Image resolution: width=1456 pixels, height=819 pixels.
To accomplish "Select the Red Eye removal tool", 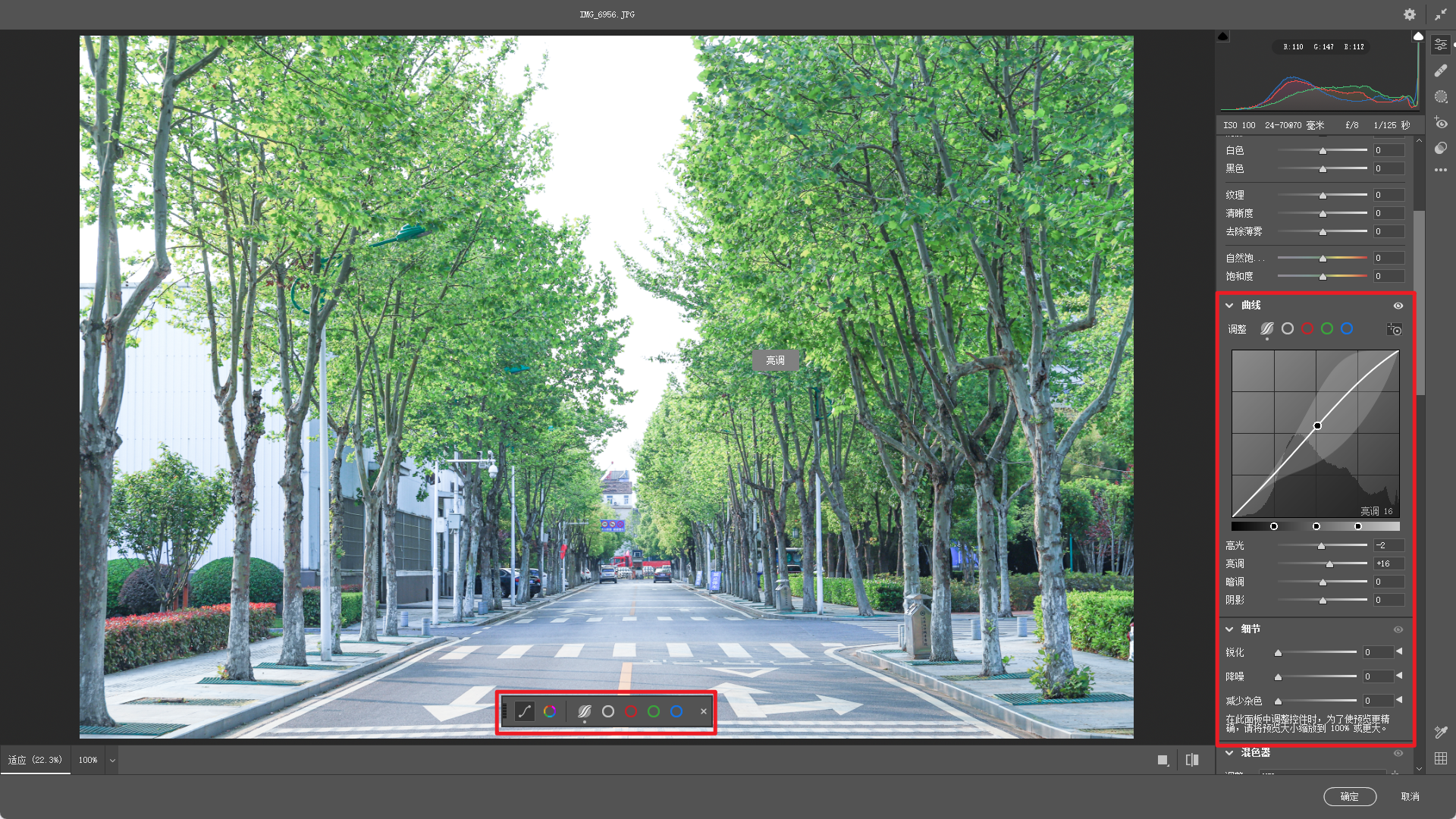I will click(x=1441, y=123).
